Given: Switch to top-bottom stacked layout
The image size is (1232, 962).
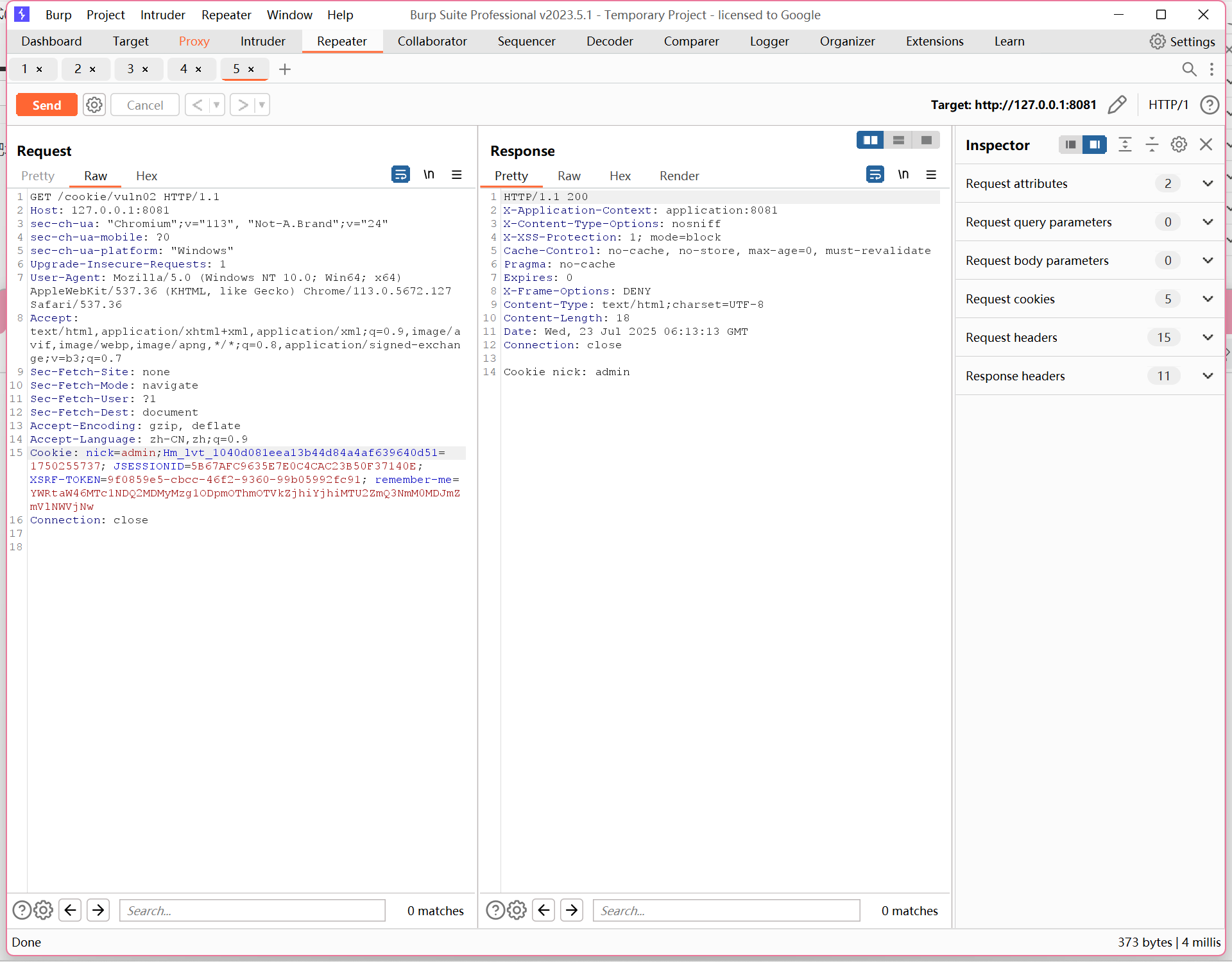Looking at the screenshot, I should (x=898, y=140).
